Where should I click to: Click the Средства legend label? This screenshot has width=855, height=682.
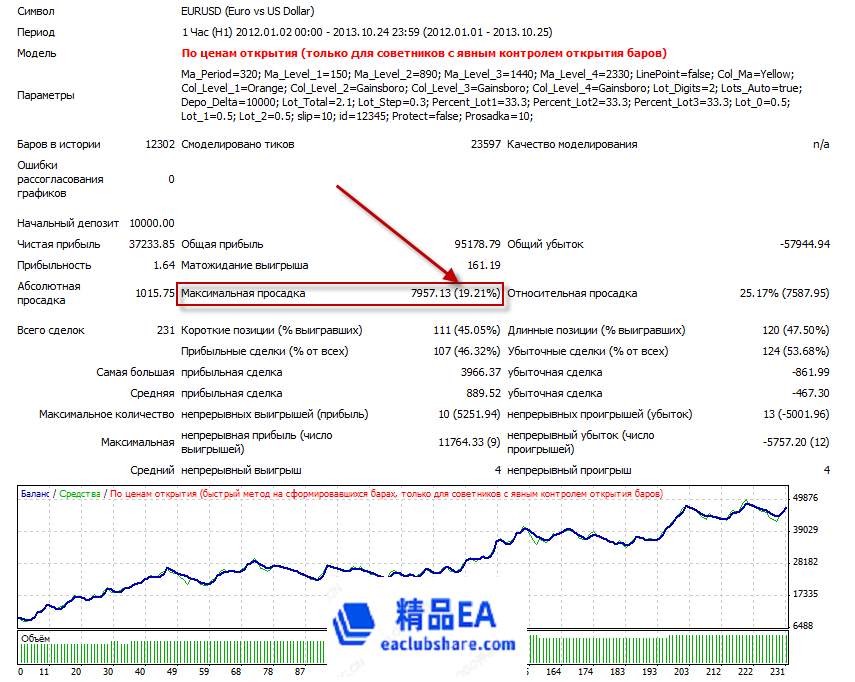point(81,494)
